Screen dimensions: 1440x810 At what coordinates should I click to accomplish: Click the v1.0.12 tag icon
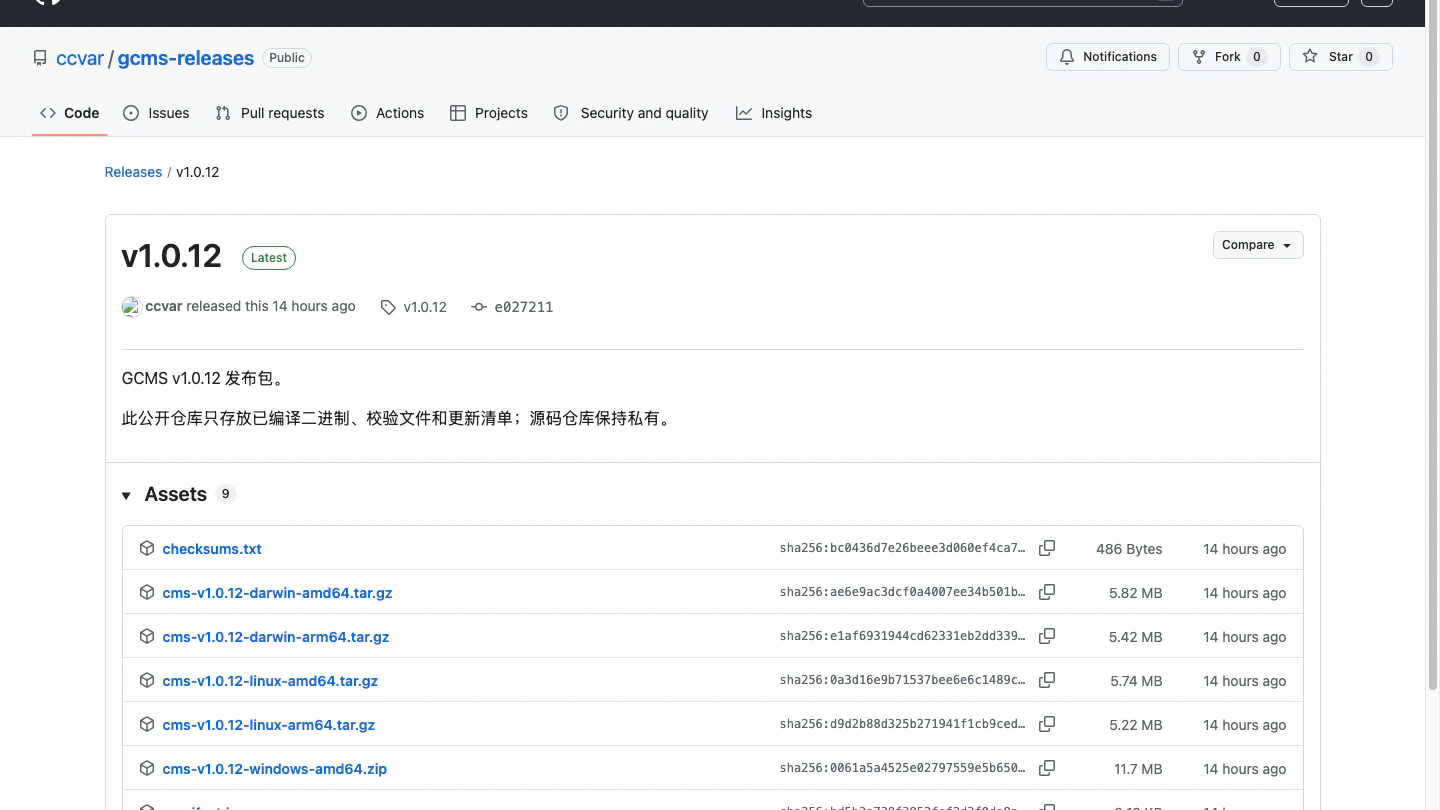(x=388, y=307)
